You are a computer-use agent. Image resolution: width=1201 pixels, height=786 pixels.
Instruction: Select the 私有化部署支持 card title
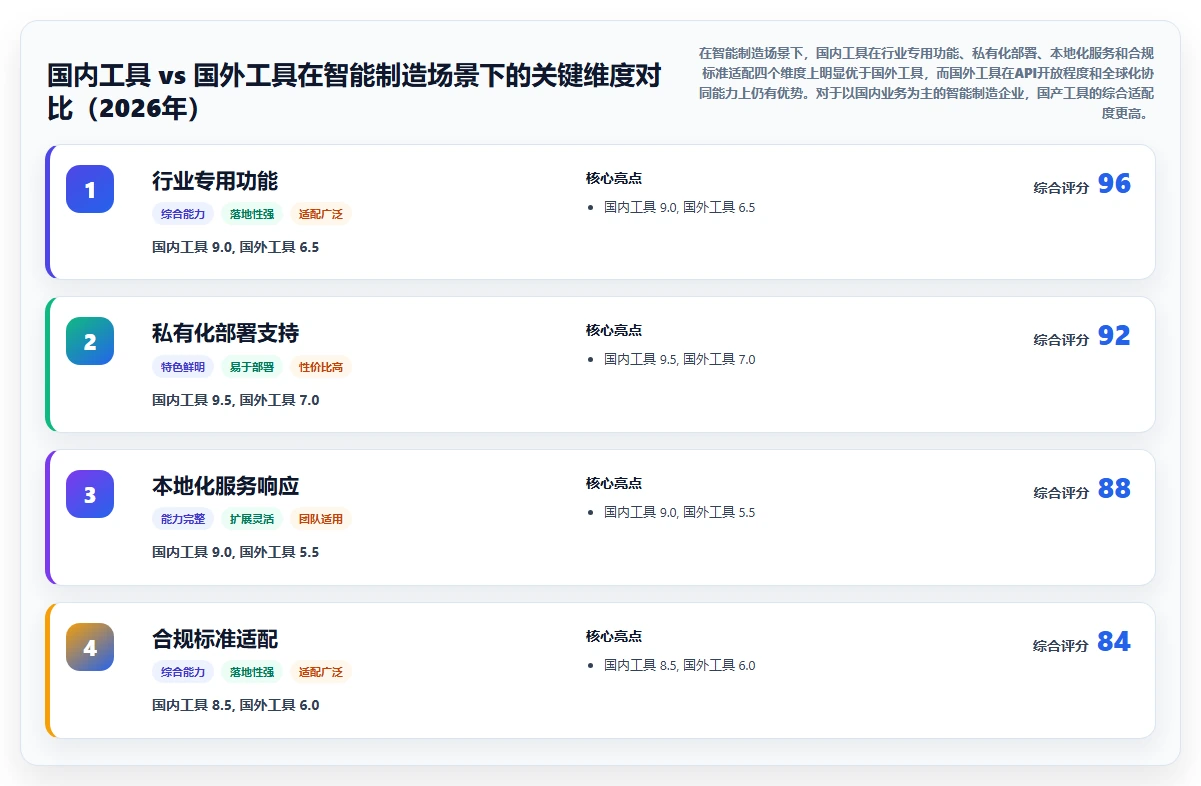tap(225, 333)
